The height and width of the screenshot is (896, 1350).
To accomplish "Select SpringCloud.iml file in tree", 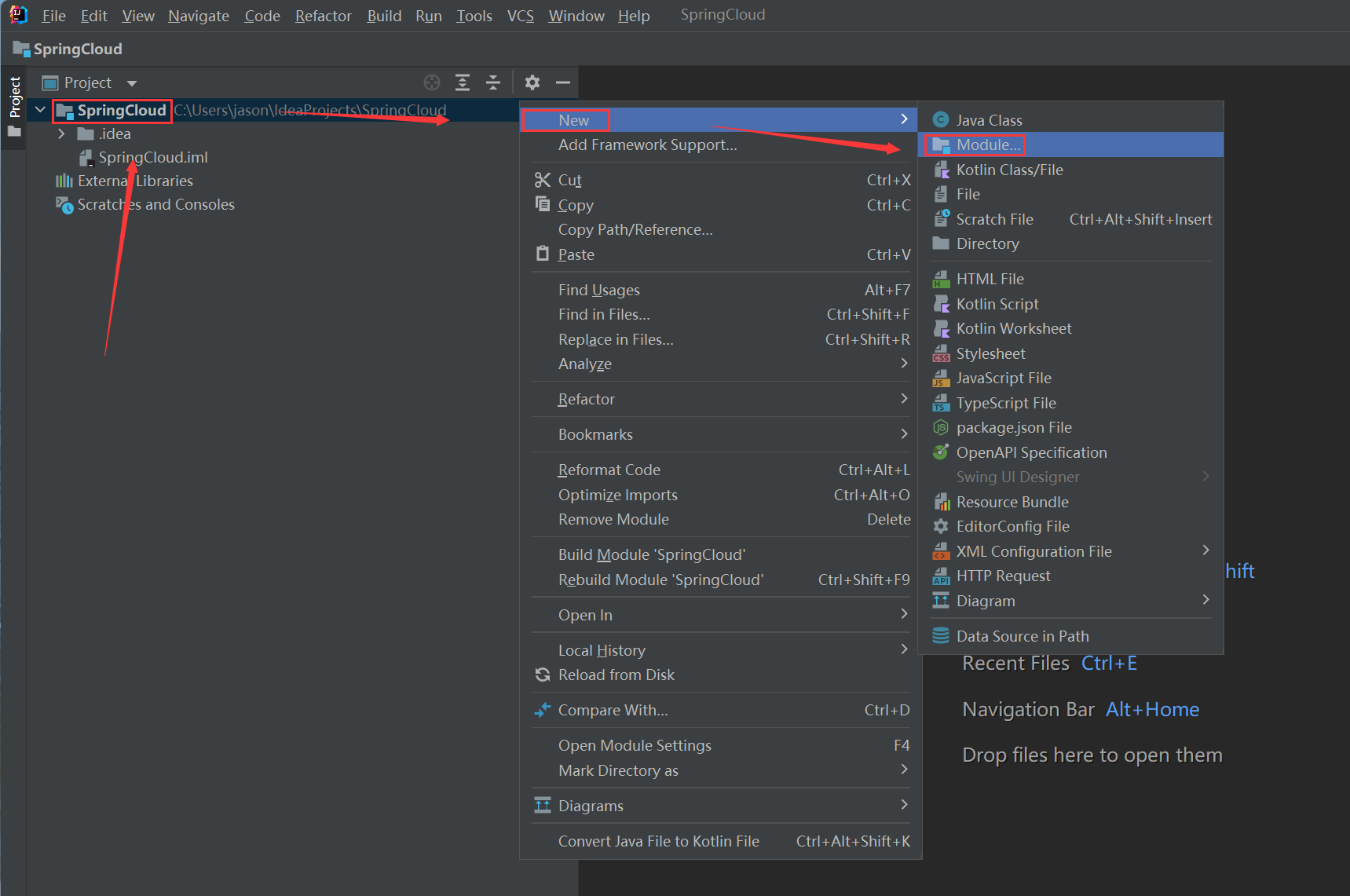I will pyautogui.click(x=152, y=157).
